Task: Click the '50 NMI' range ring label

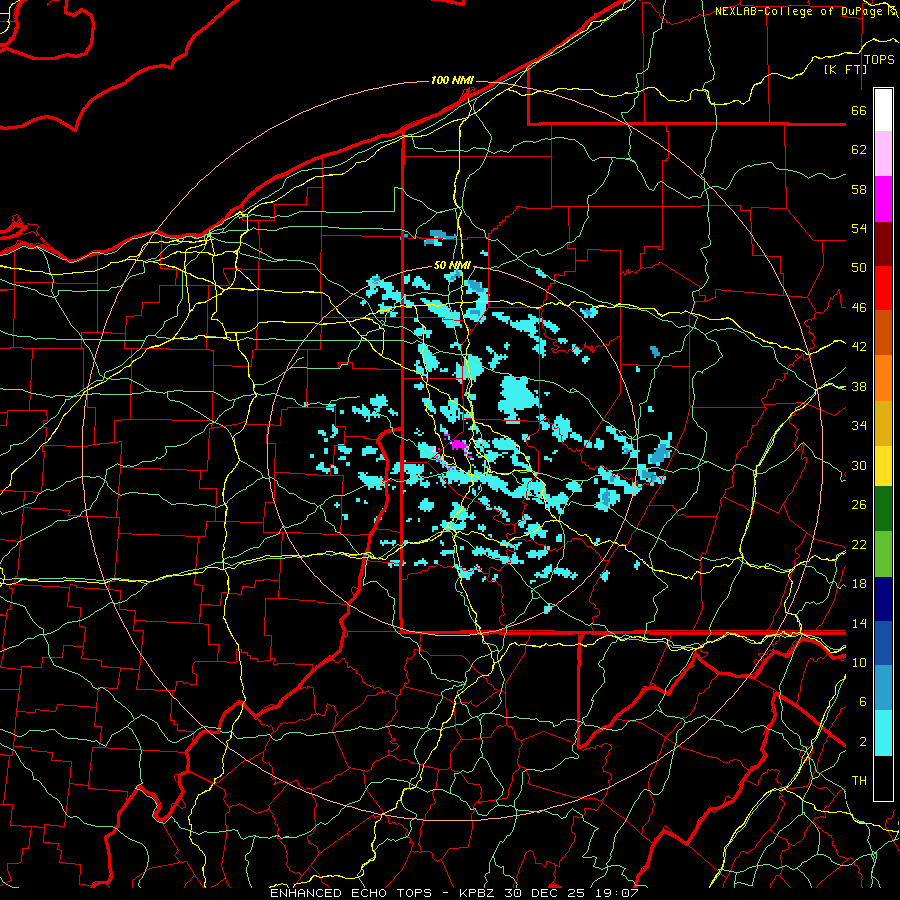Action: pyautogui.click(x=452, y=265)
